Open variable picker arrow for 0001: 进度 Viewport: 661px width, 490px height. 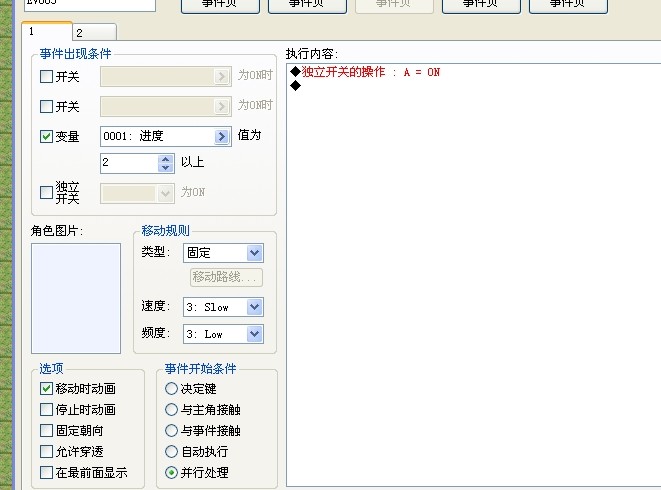(222, 136)
